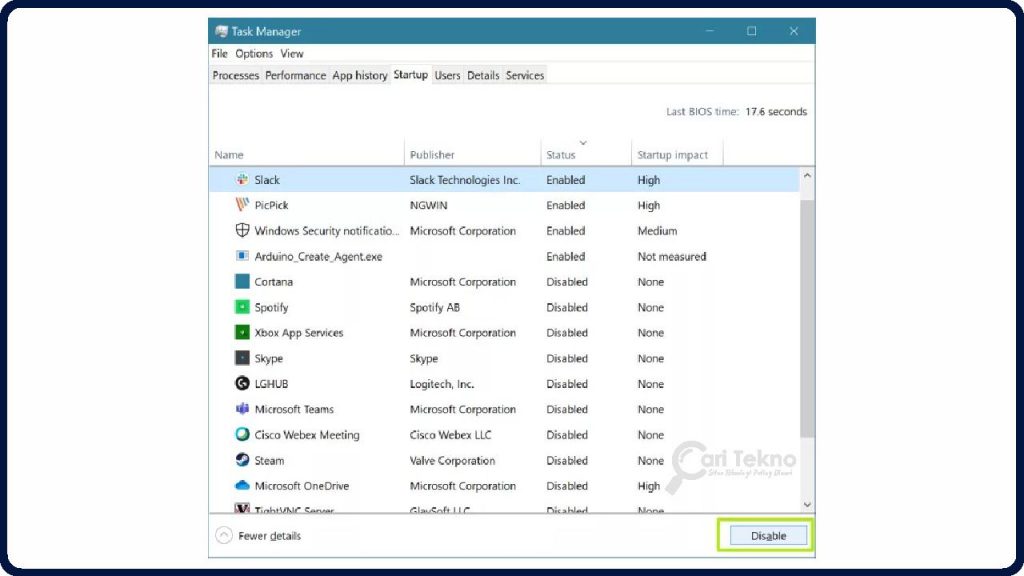Screen dimensions: 1024x576
Task: Click the Cortana icon
Action: click(240, 282)
